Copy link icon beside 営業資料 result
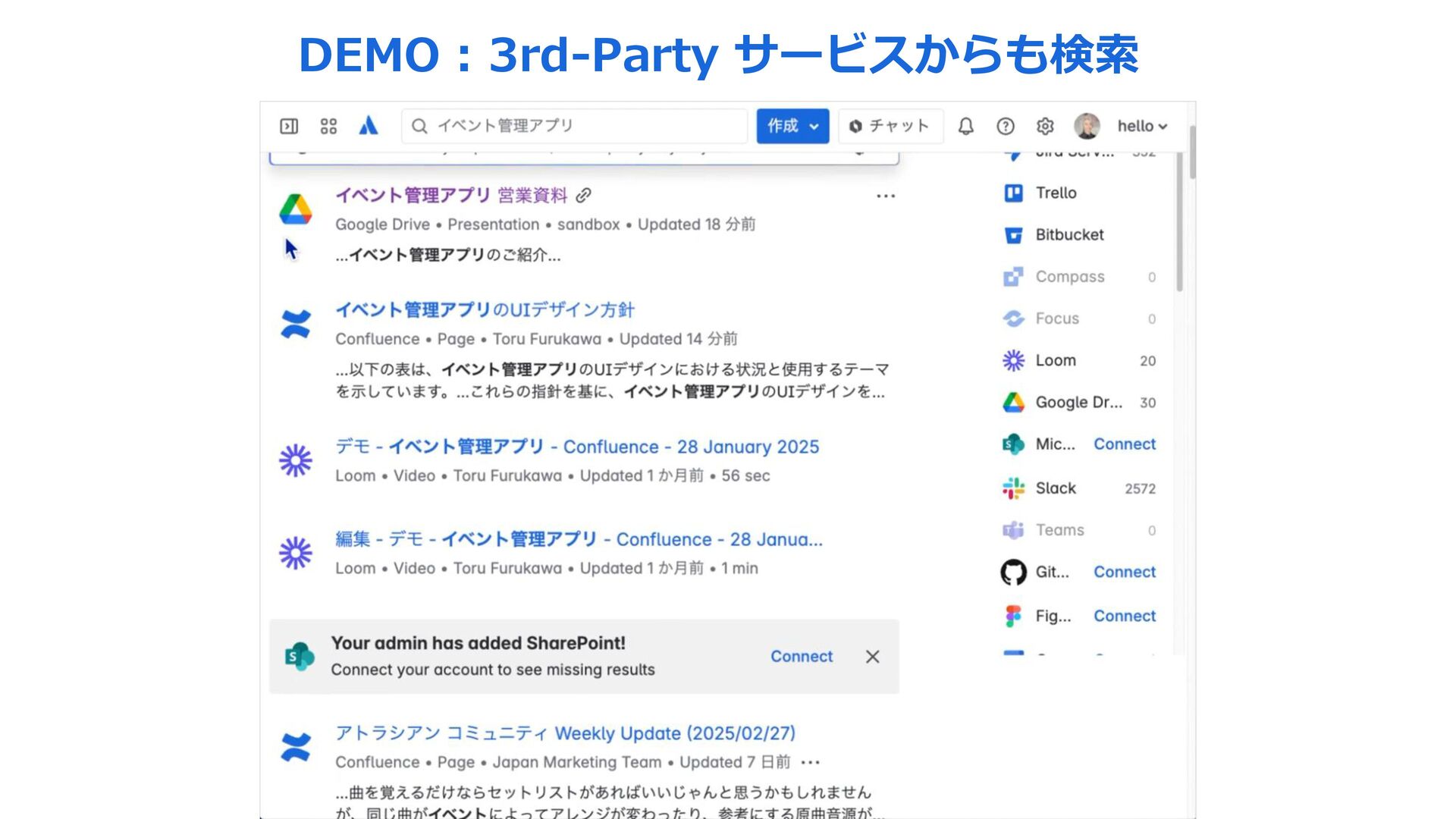 coord(583,196)
